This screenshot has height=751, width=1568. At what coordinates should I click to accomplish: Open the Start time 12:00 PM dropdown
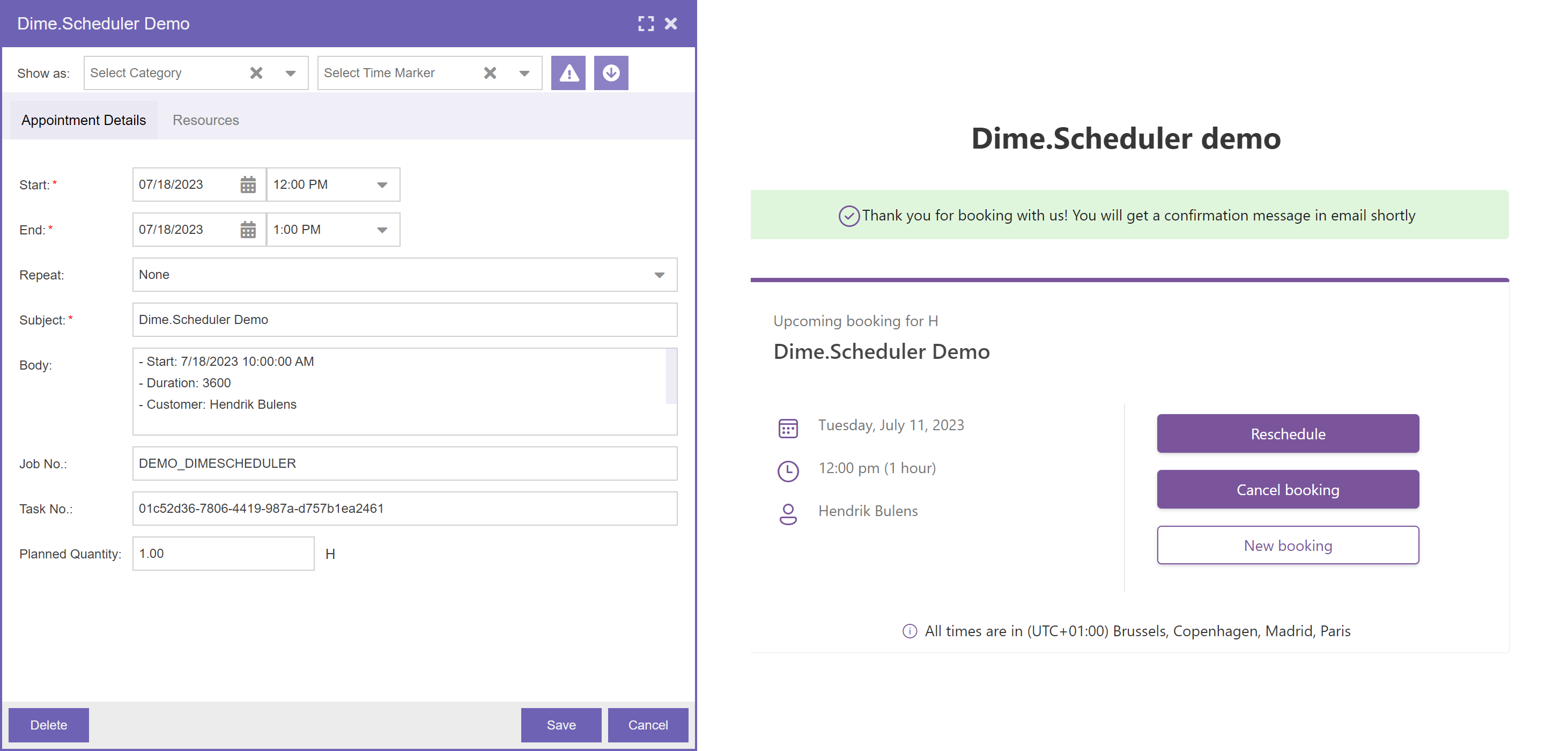(382, 185)
